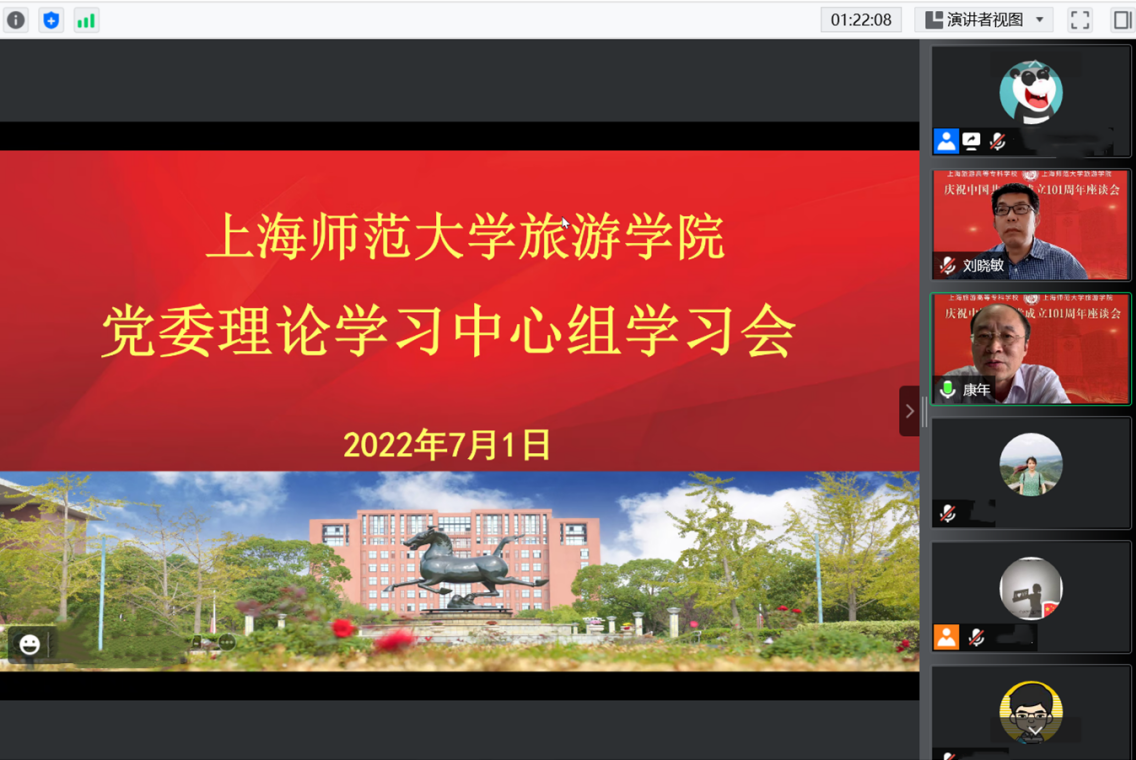Click the grey silhouette avatar participant tile

click(1030, 596)
